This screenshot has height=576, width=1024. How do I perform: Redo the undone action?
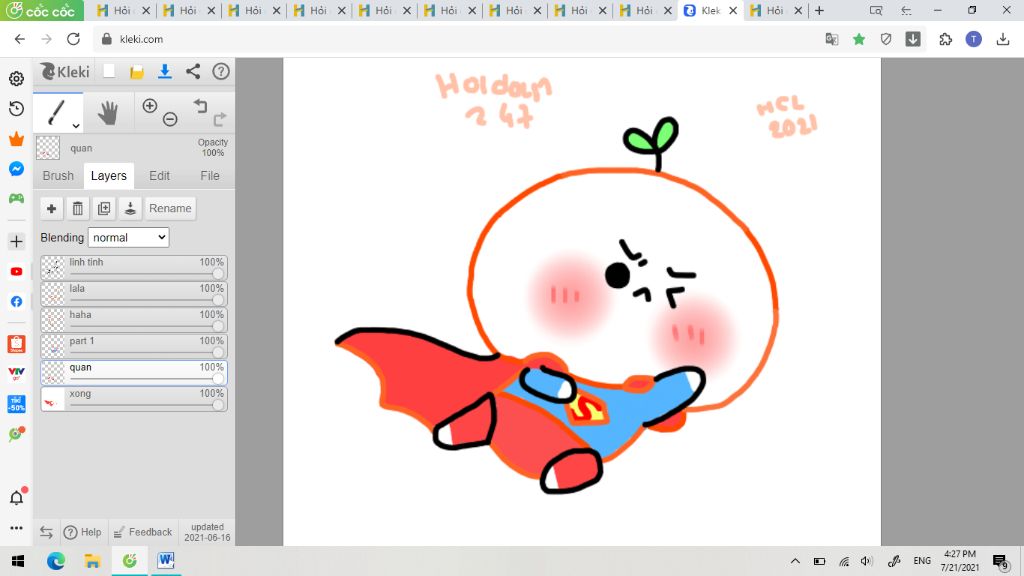coord(220,119)
